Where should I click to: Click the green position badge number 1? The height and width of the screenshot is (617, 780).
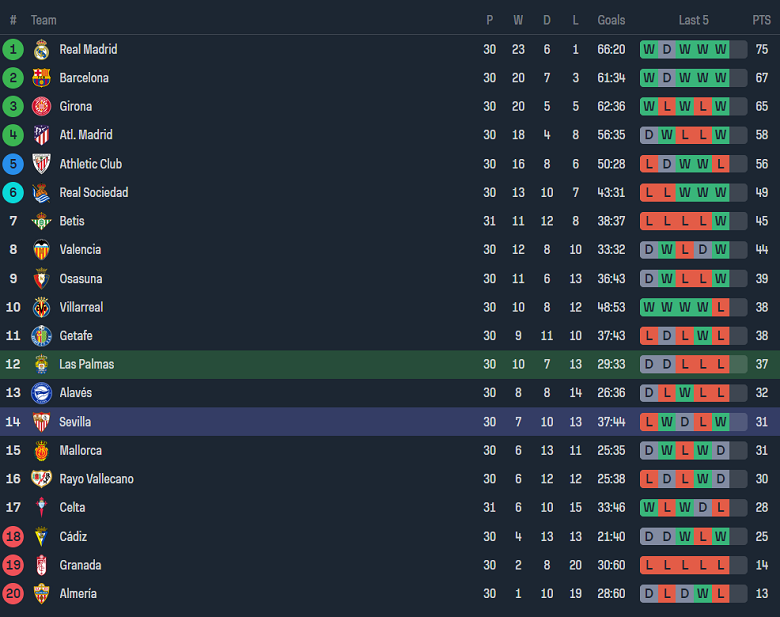[13, 50]
